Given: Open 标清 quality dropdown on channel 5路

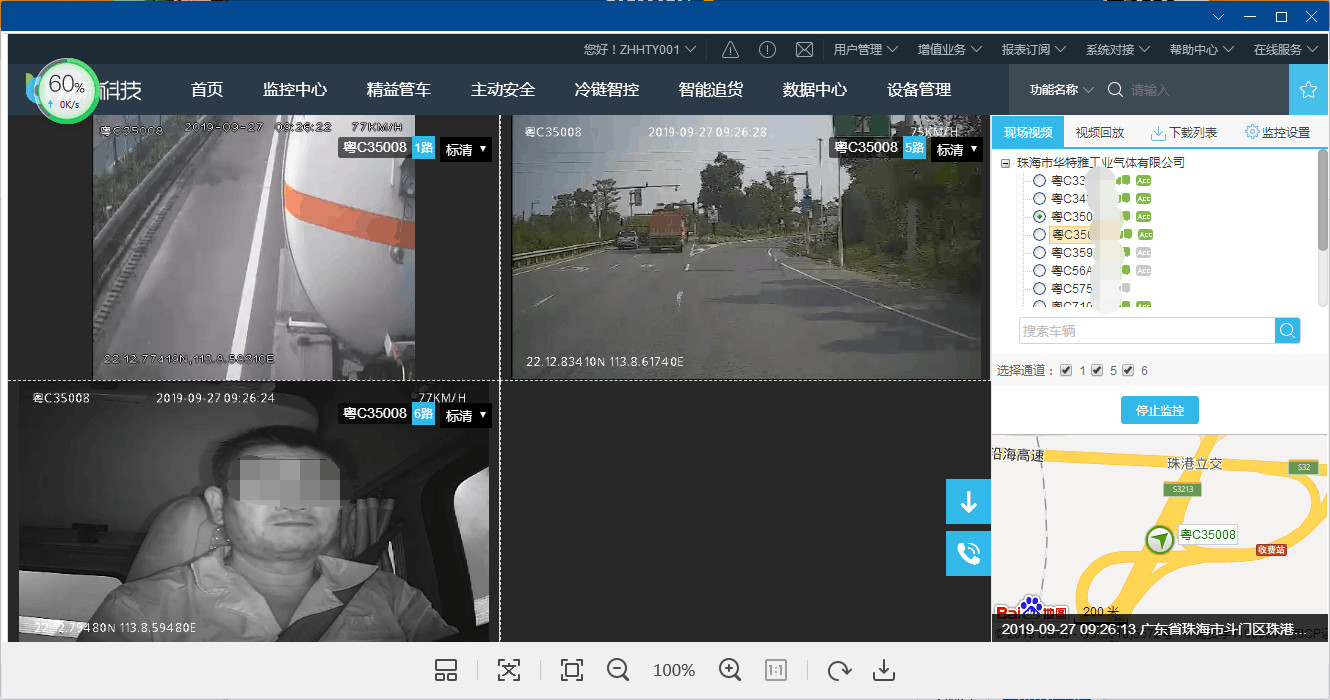Looking at the screenshot, I should tap(957, 150).
